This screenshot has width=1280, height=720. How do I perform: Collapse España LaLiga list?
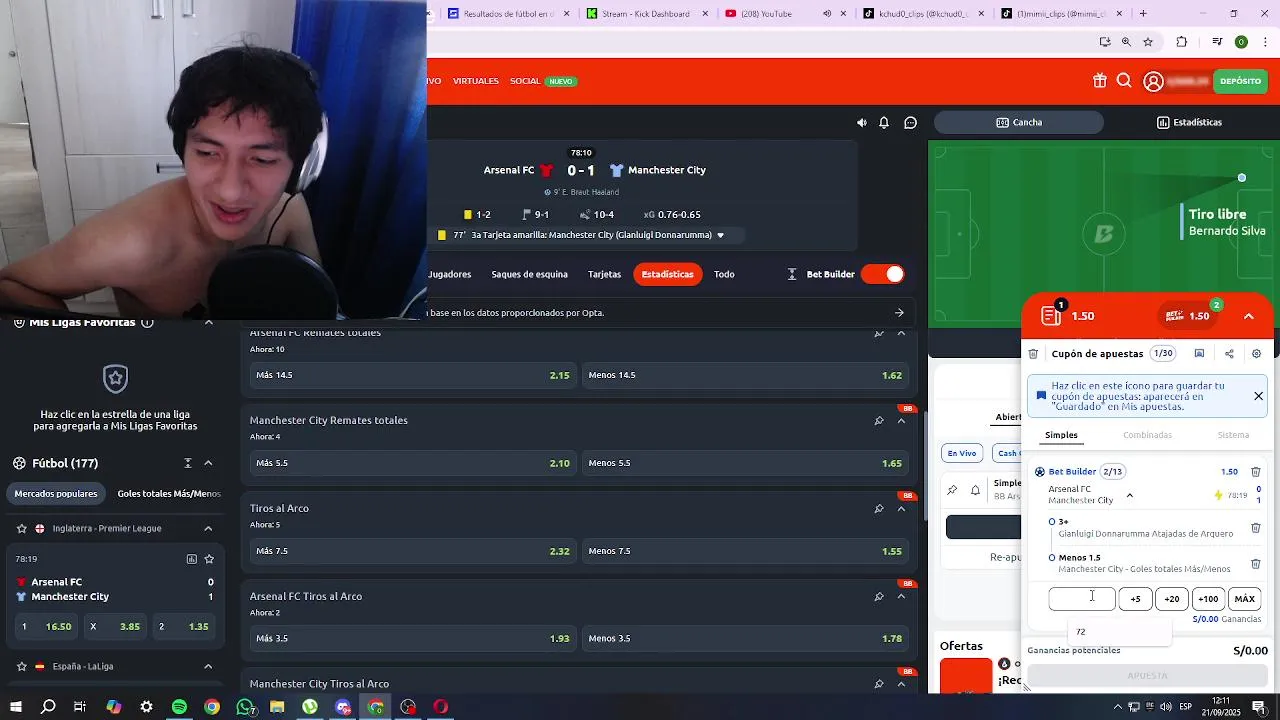[208, 666]
